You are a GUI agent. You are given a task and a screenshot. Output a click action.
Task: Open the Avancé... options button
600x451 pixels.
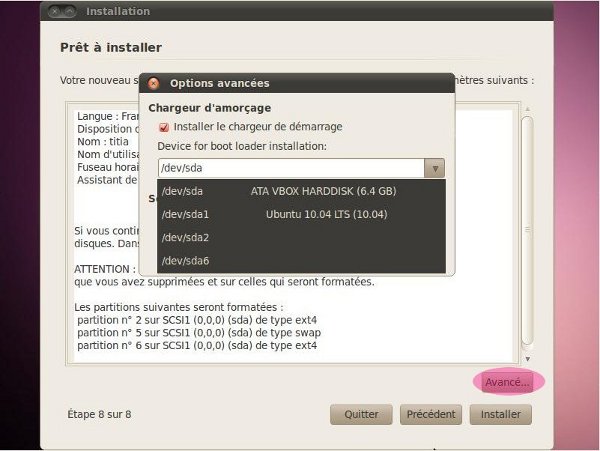pos(507,382)
